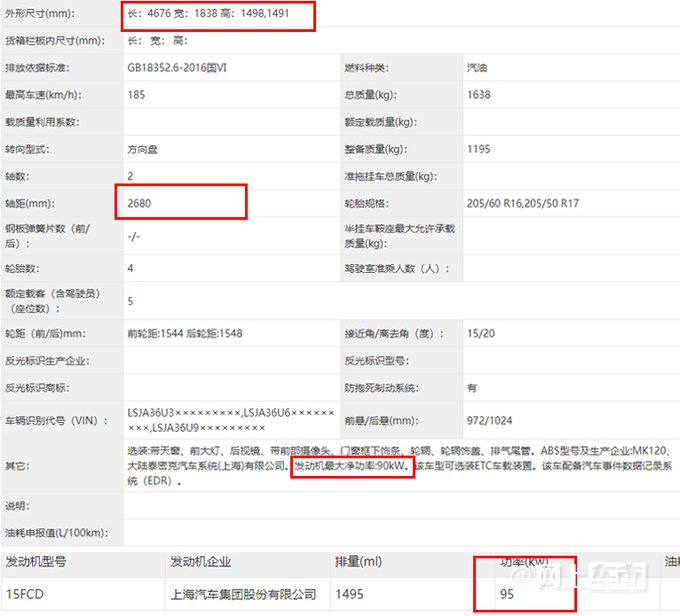Click the 整备质量(kg) label
This screenshot has width=680, height=616.
376,149
